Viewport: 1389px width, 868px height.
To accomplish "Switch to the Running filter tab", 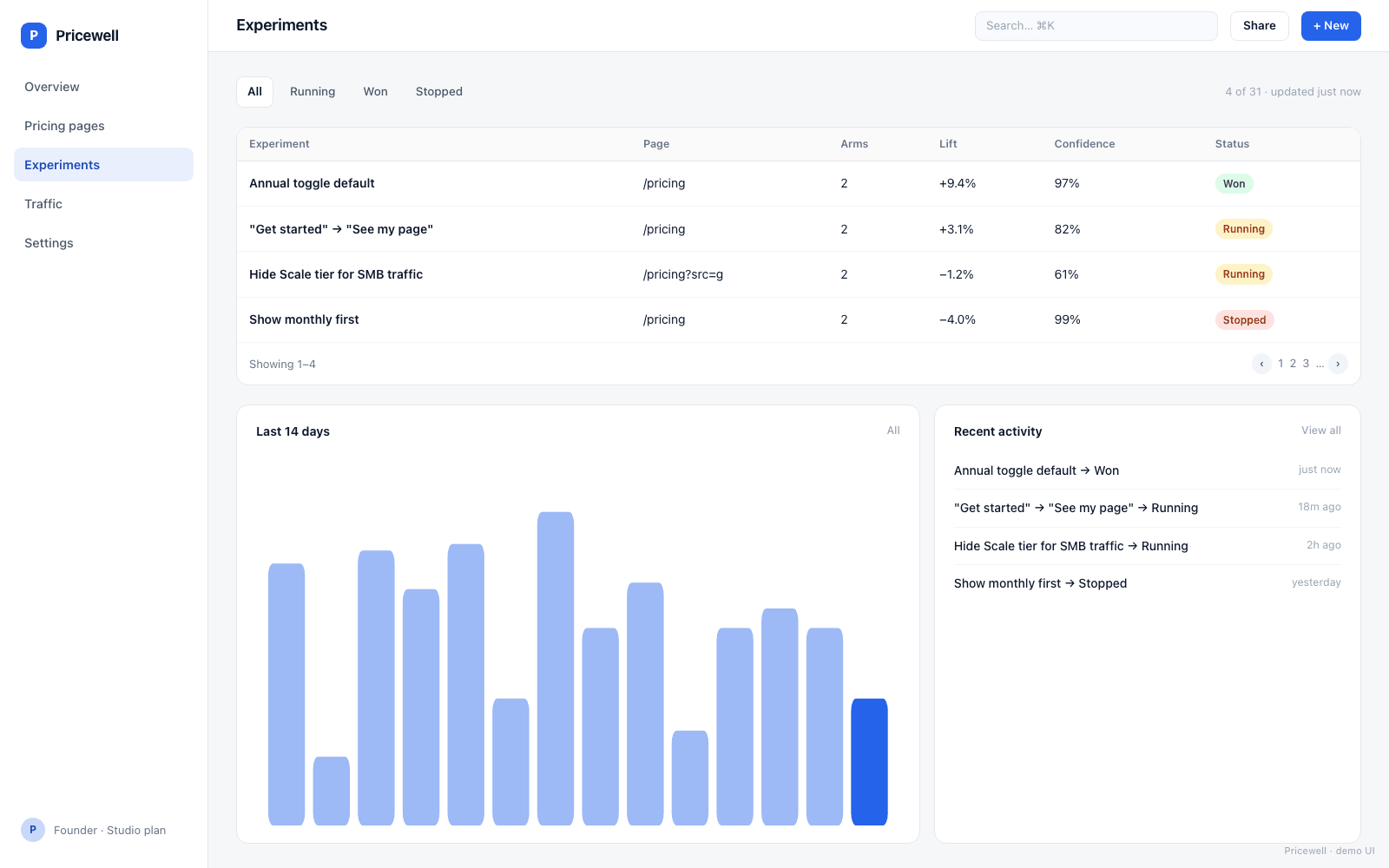I will [313, 92].
